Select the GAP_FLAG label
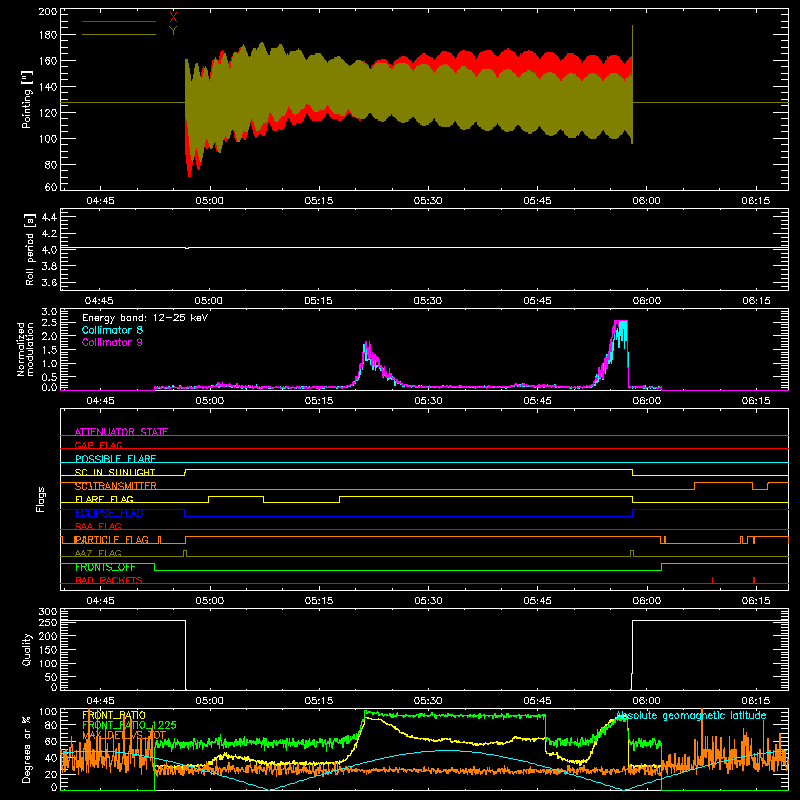This screenshot has width=800, height=800. (98, 445)
